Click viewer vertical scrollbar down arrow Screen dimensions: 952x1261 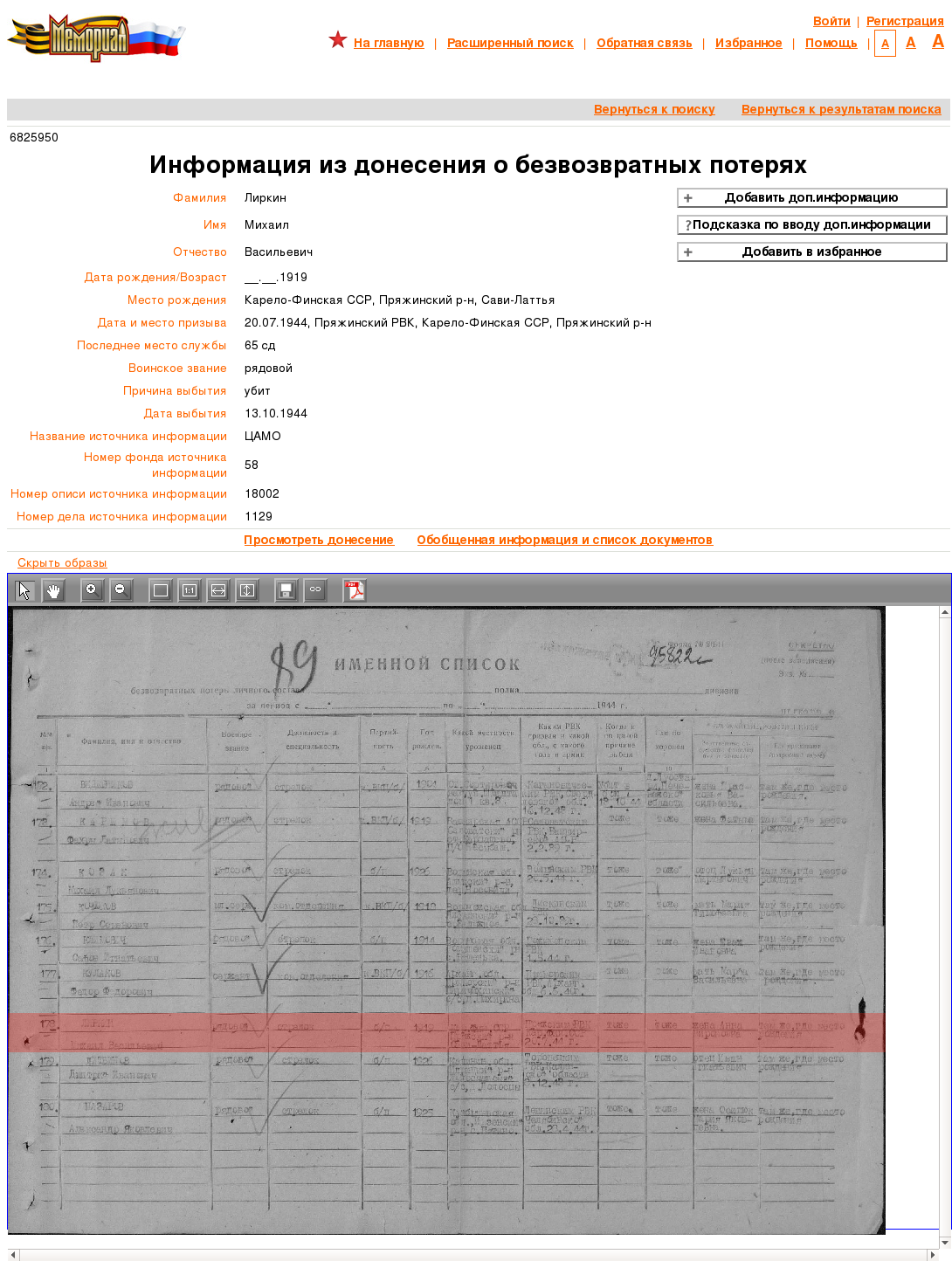pyautogui.click(x=945, y=1242)
